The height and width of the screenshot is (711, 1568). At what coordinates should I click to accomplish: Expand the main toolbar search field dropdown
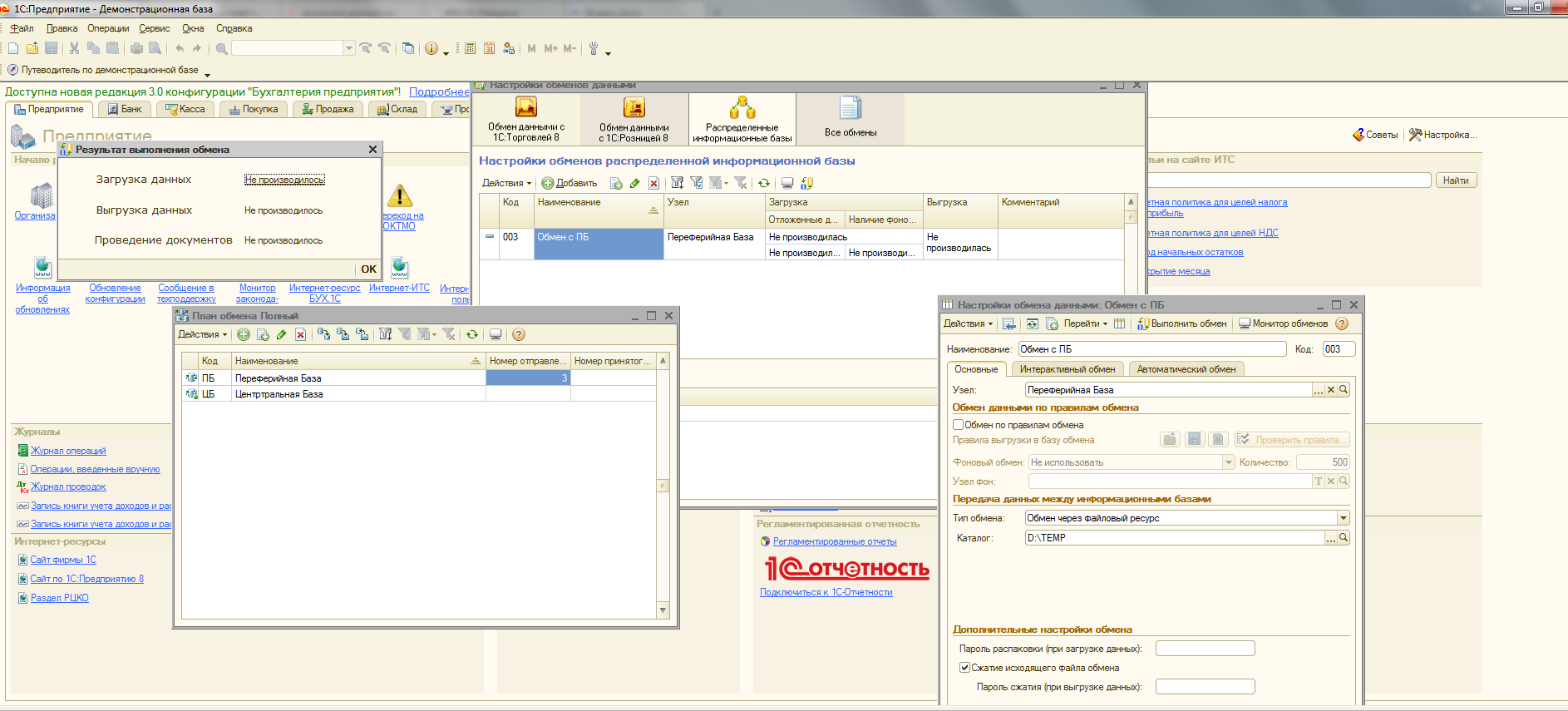click(x=349, y=48)
